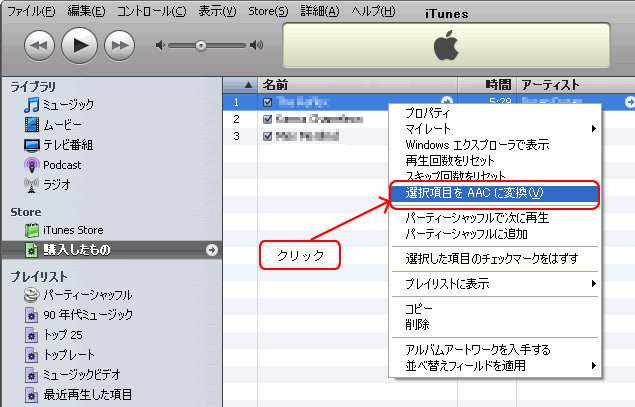Open the パーティーシャッフル playlist
The width and height of the screenshot is (635, 407).
(78, 295)
